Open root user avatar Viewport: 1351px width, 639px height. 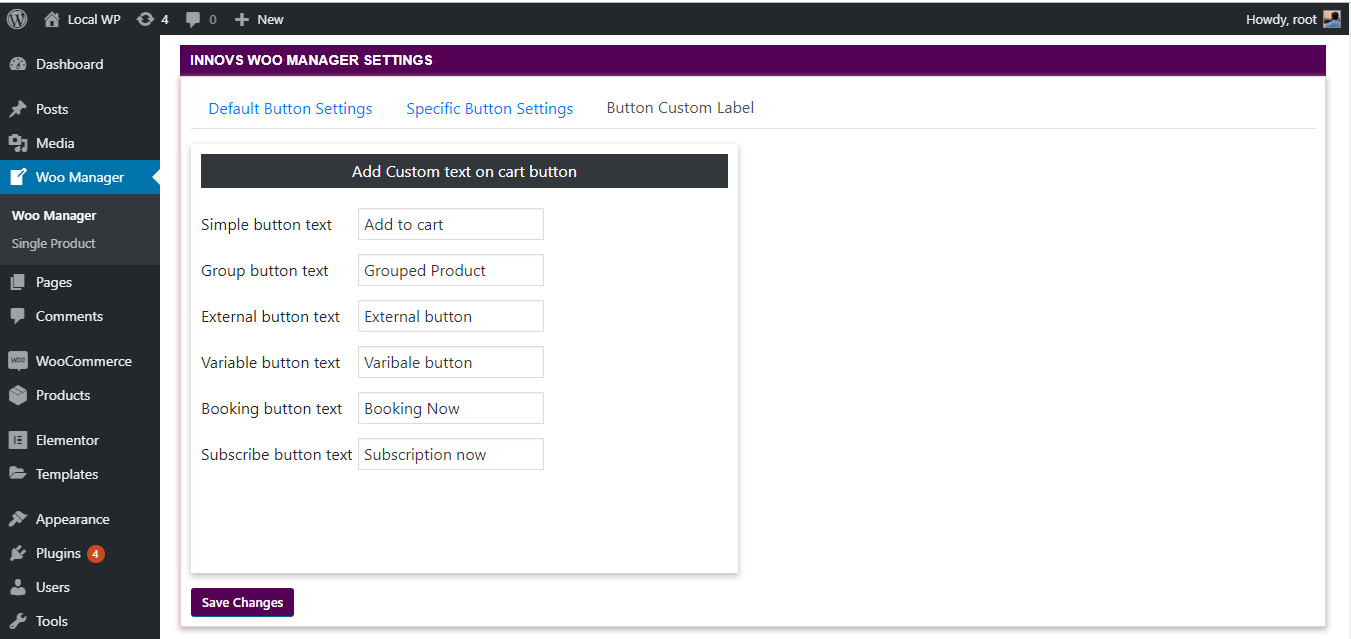tap(1332, 19)
